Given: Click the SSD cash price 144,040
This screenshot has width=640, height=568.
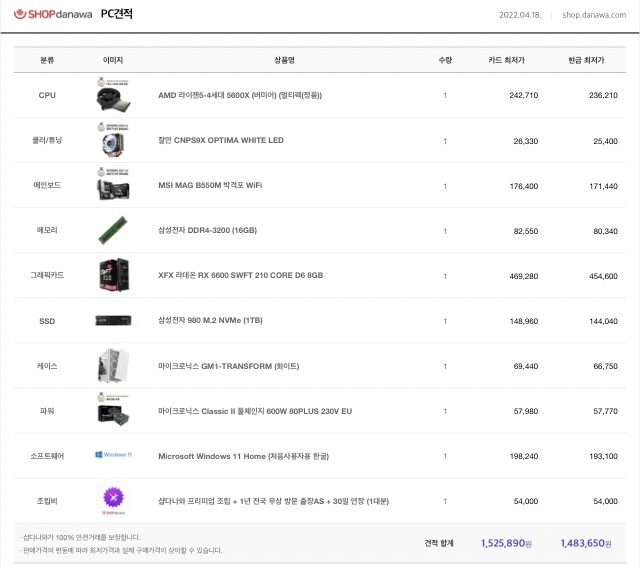Looking at the screenshot, I should click(603, 321).
